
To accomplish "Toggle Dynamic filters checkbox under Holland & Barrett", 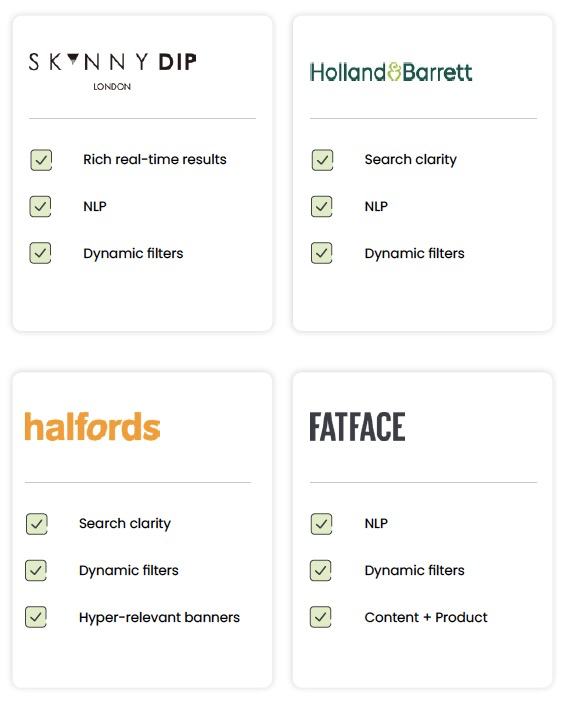I will point(321,253).
